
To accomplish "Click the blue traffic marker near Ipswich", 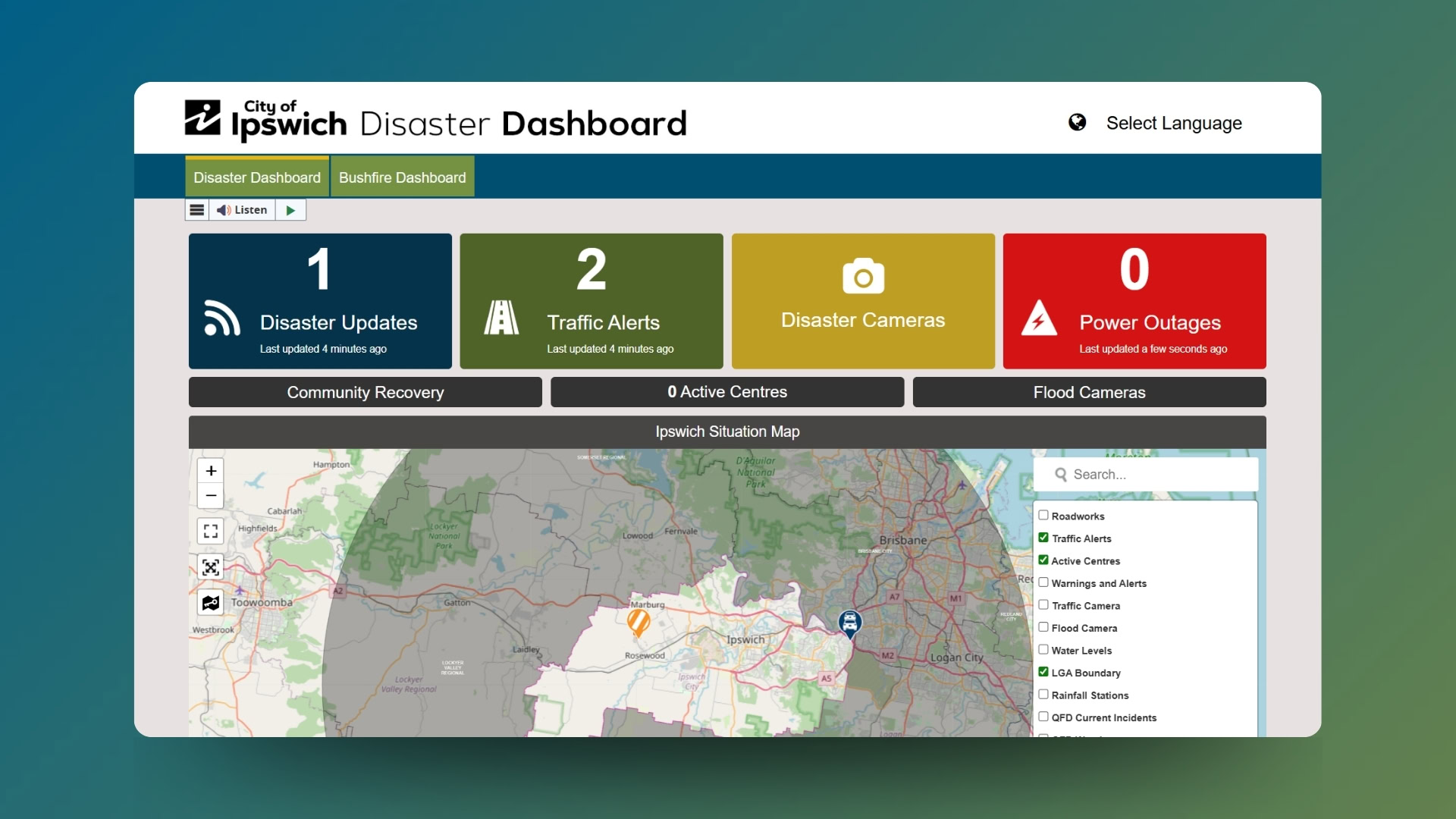I will tap(850, 623).
